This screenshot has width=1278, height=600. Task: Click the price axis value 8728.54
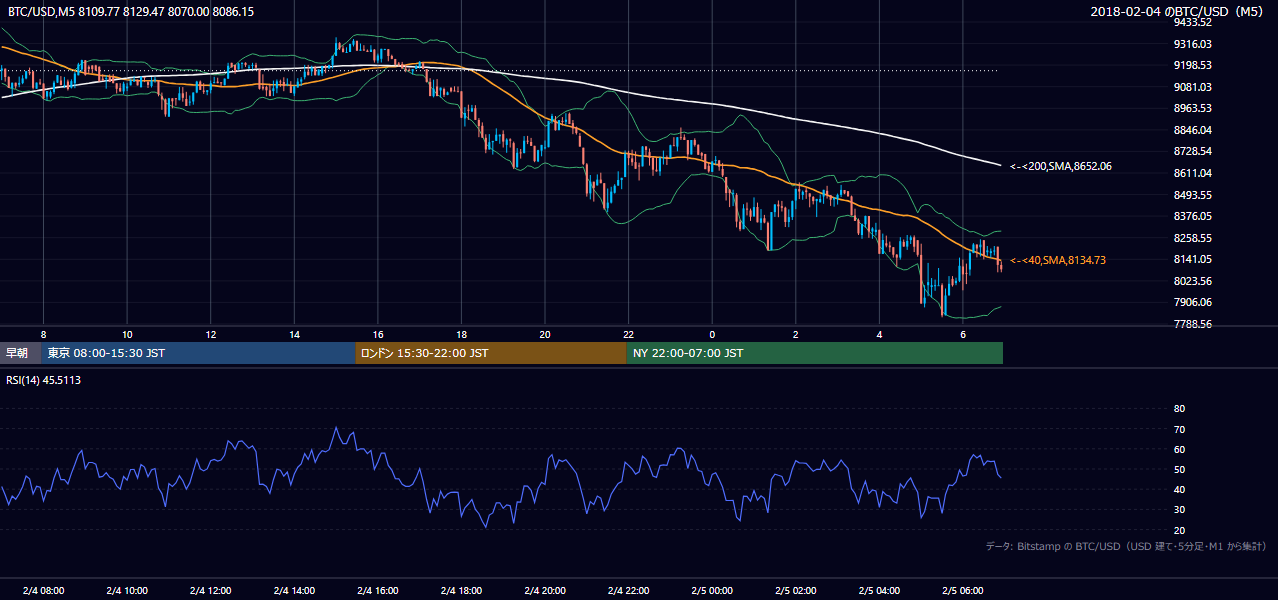[1193, 151]
